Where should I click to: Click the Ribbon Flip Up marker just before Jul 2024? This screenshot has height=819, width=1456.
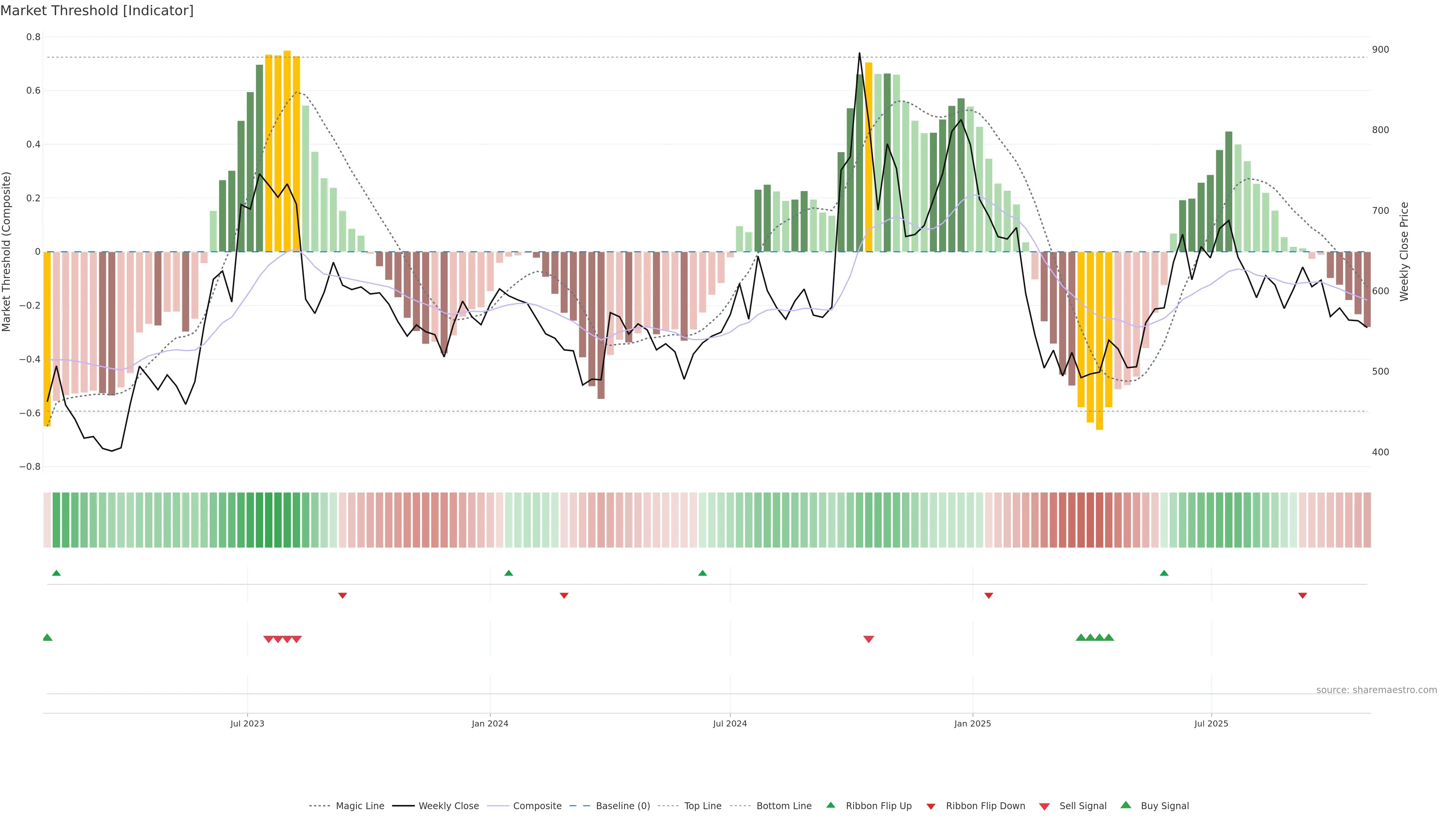[x=703, y=573]
